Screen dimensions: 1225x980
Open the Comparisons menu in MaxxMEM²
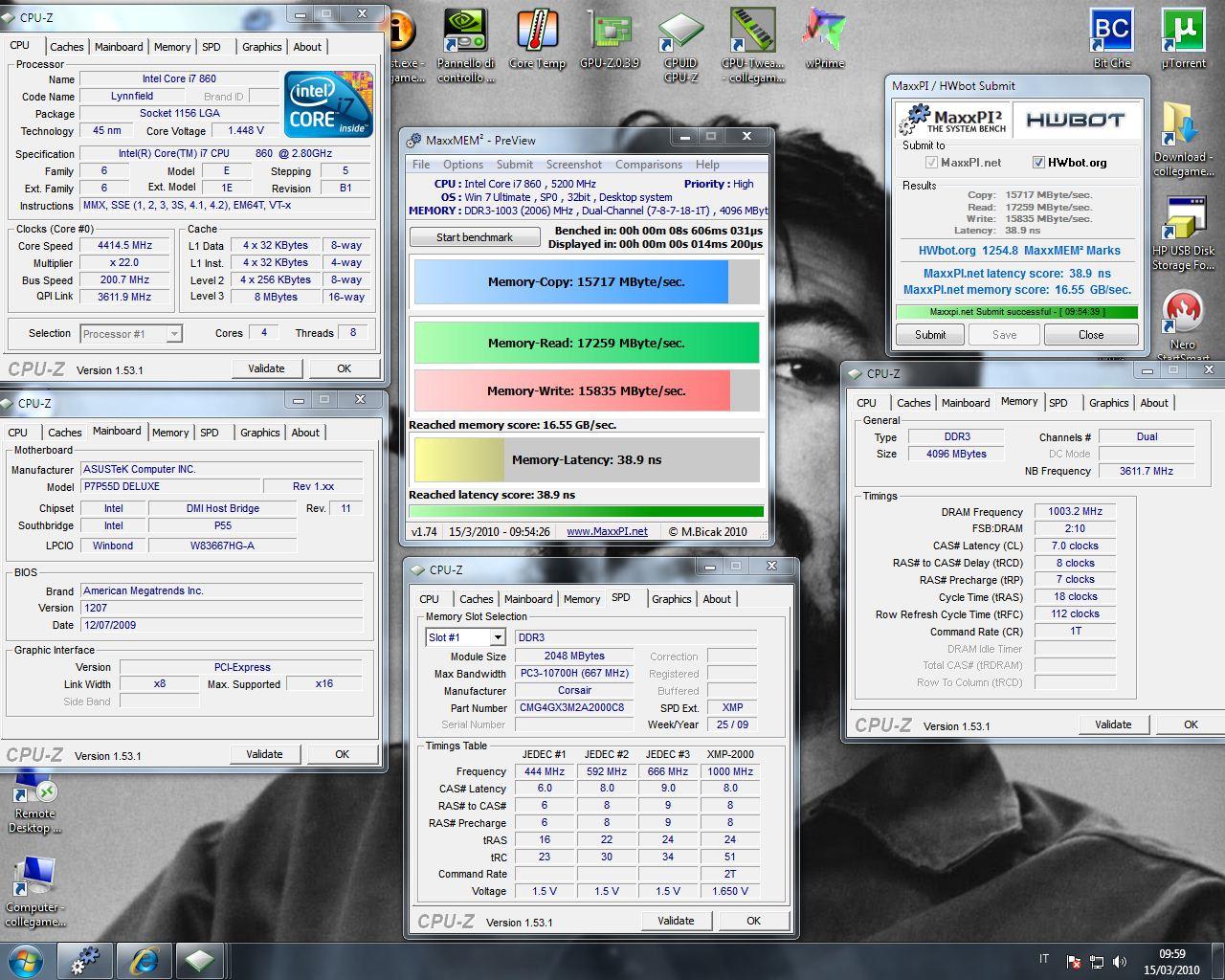click(649, 165)
